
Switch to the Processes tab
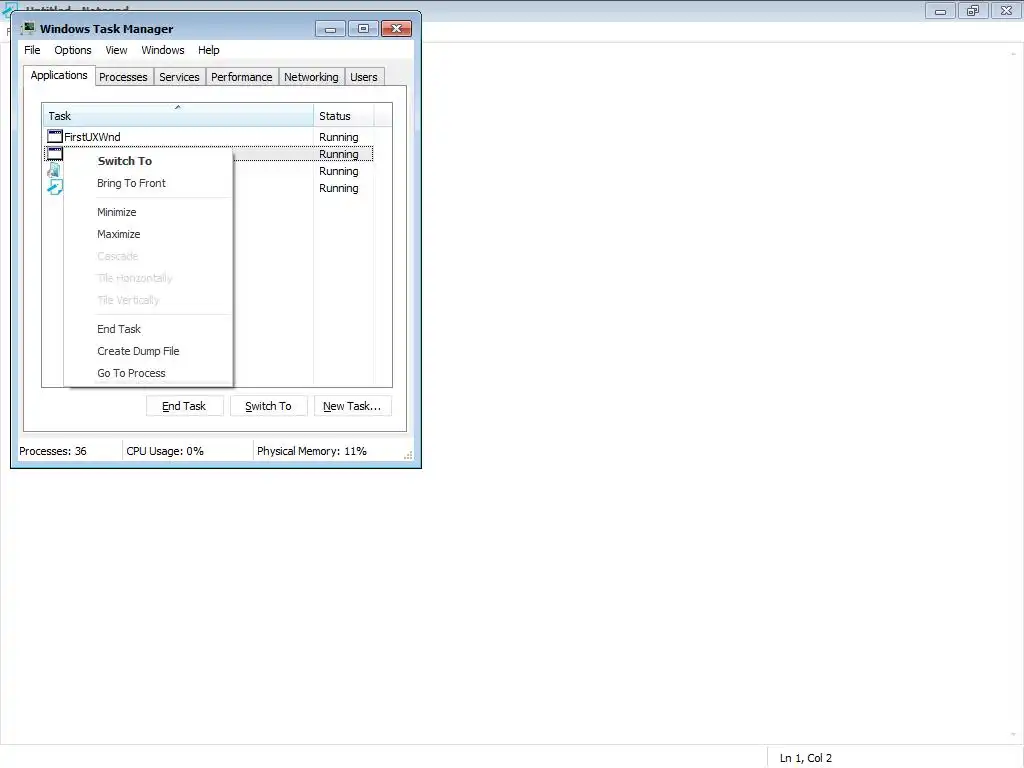click(x=123, y=77)
